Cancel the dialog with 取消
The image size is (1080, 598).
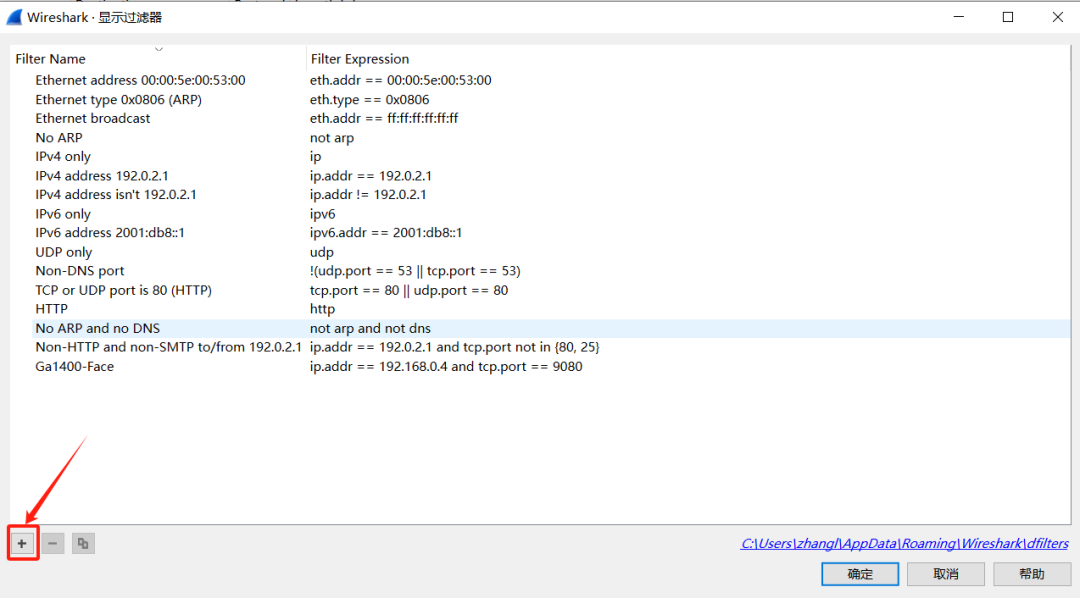tap(946, 574)
